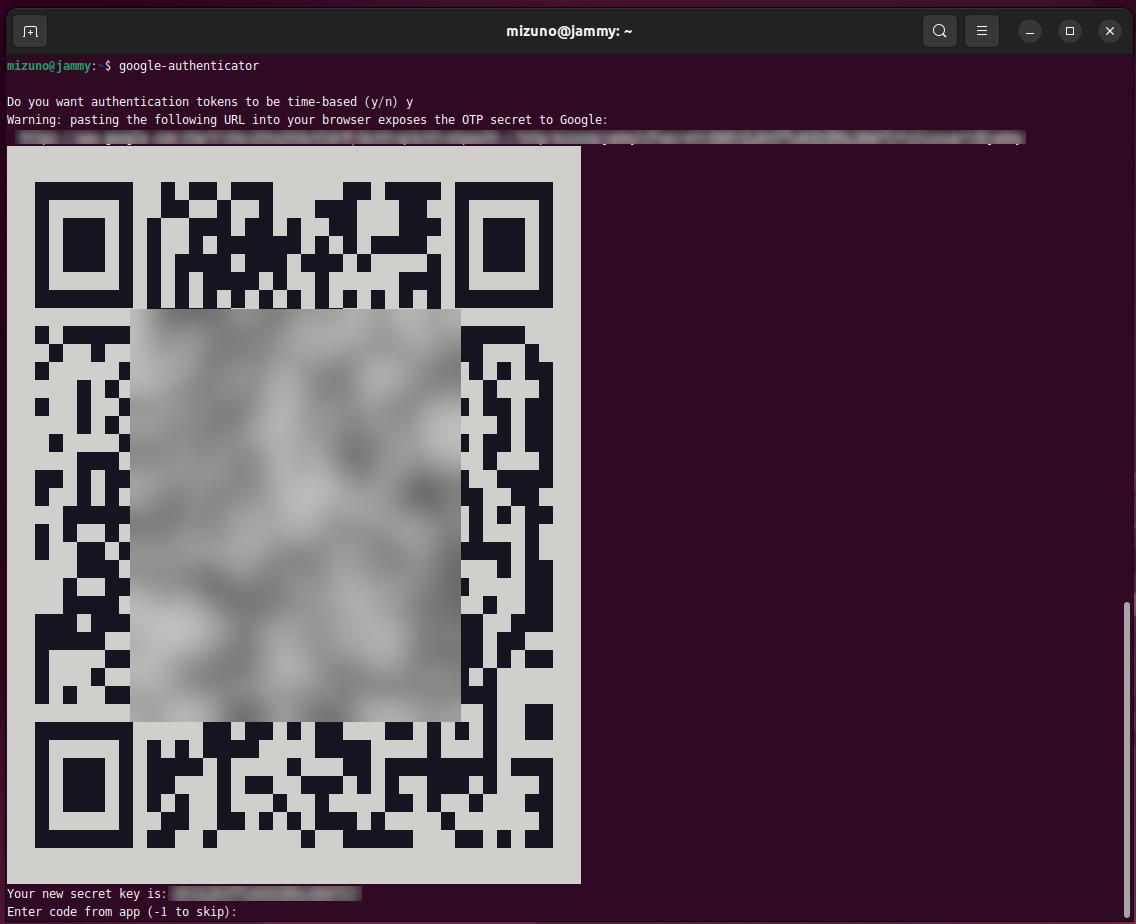1136x924 pixels.
Task: Click 'Your new secret key is:' text
Action: 87,894
